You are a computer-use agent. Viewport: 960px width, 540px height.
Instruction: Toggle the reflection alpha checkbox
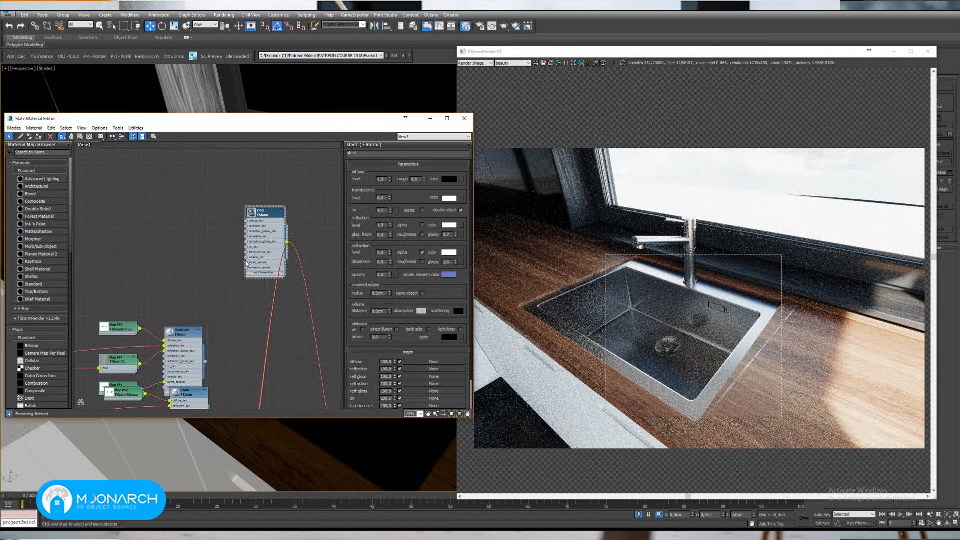pos(422,225)
